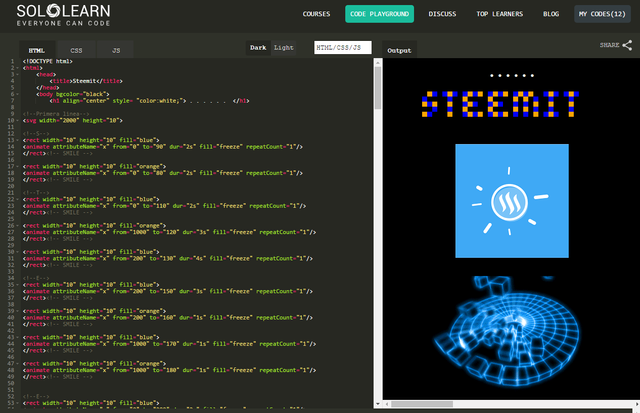Switch to the CSS editor tab

[x=76, y=50]
